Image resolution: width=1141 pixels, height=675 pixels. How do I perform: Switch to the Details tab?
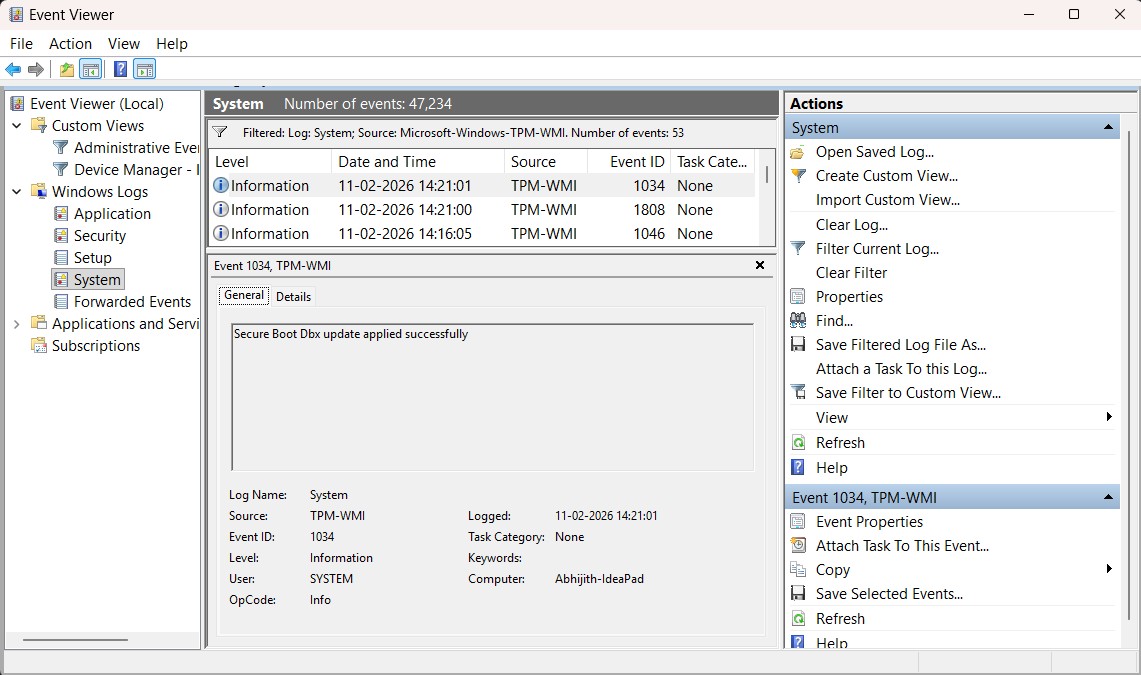tap(293, 296)
